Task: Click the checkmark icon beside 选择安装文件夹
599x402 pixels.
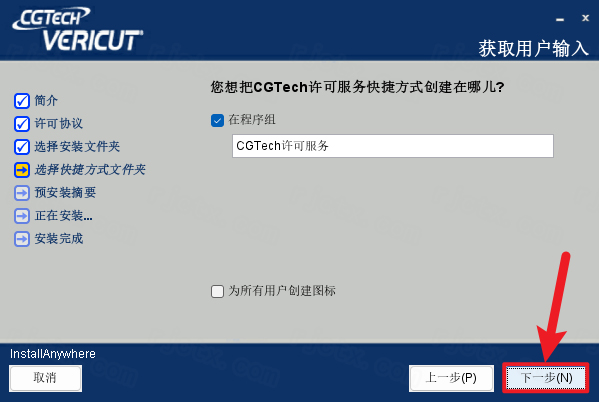Action: point(22,147)
